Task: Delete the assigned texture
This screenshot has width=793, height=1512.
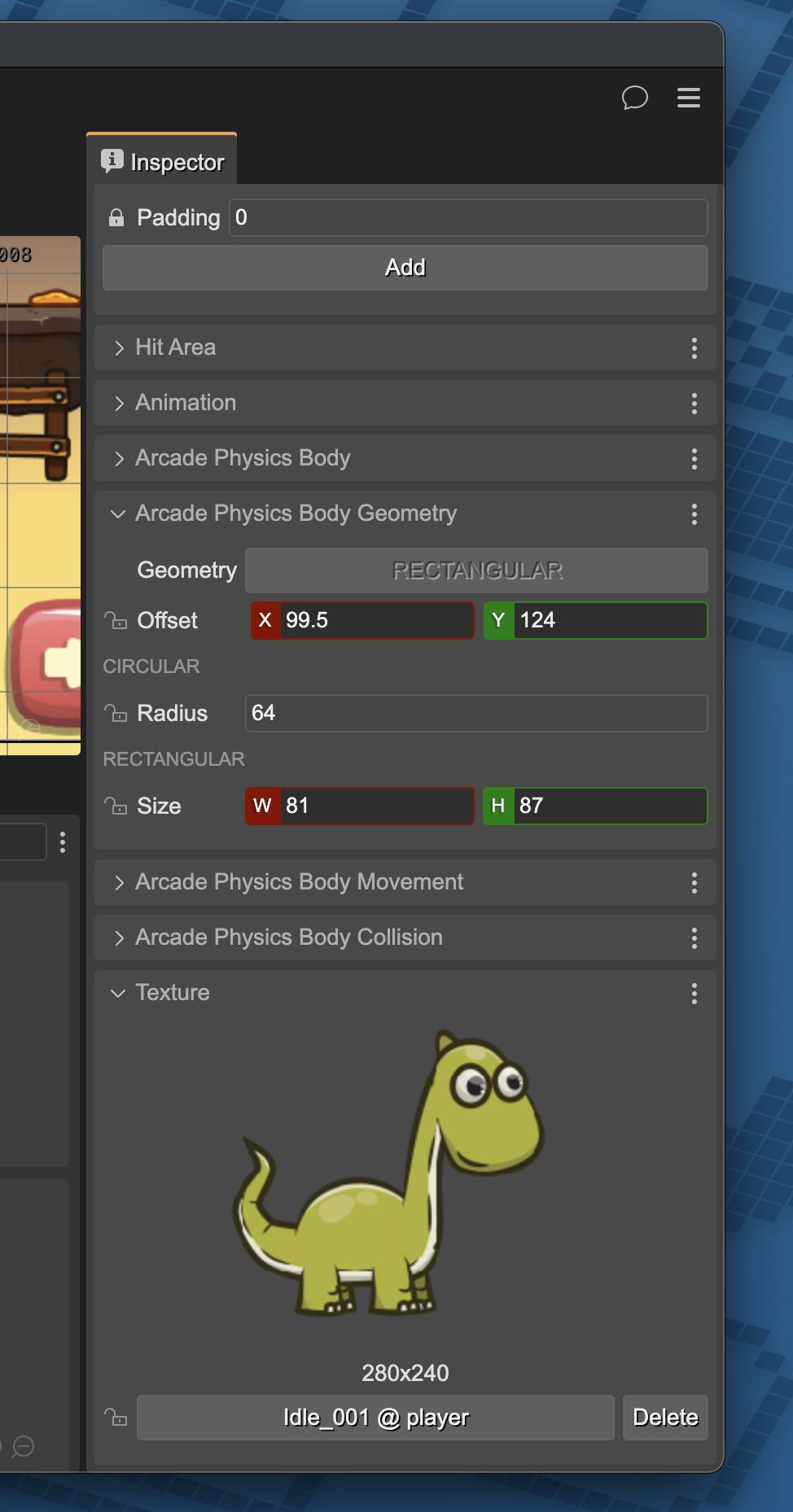Action: pyautogui.click(x=664, y=1418)
